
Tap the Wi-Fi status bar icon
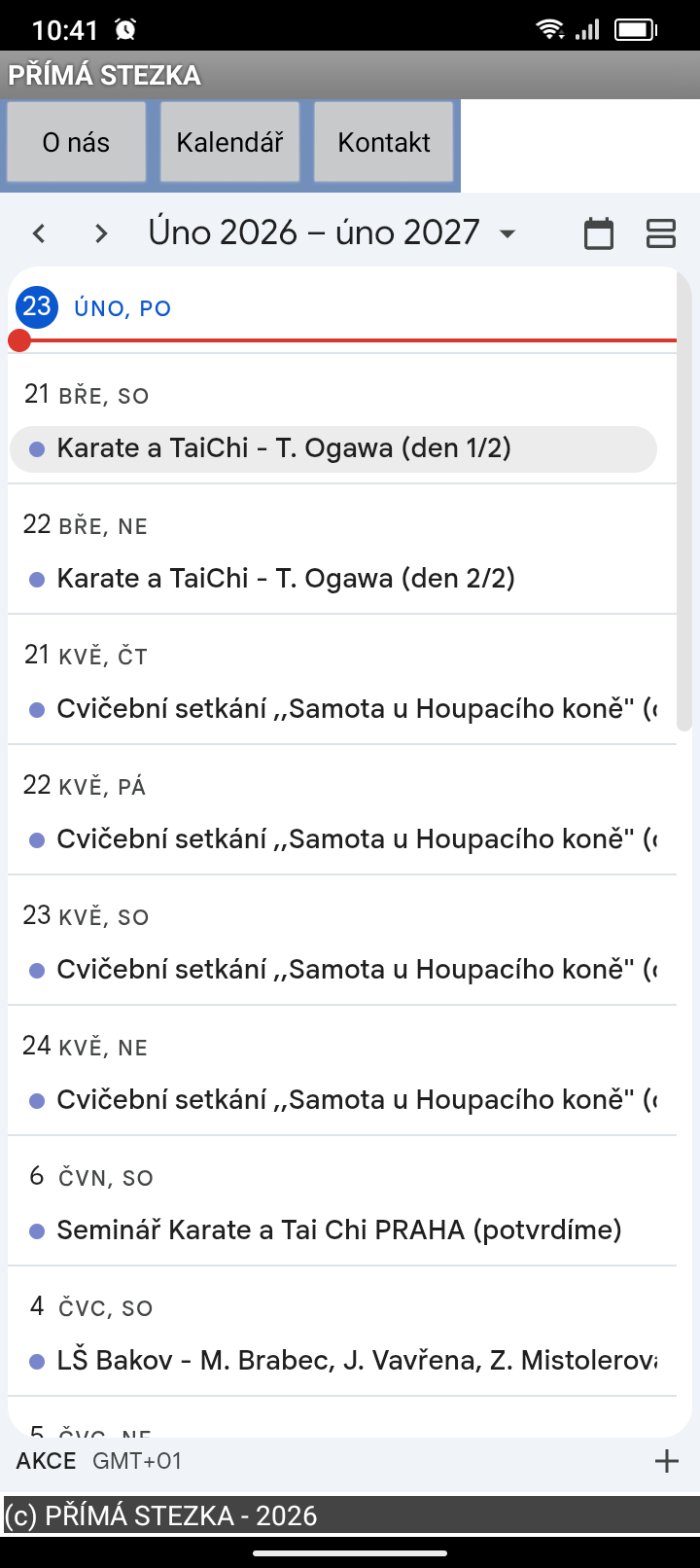tap(550, 29)
